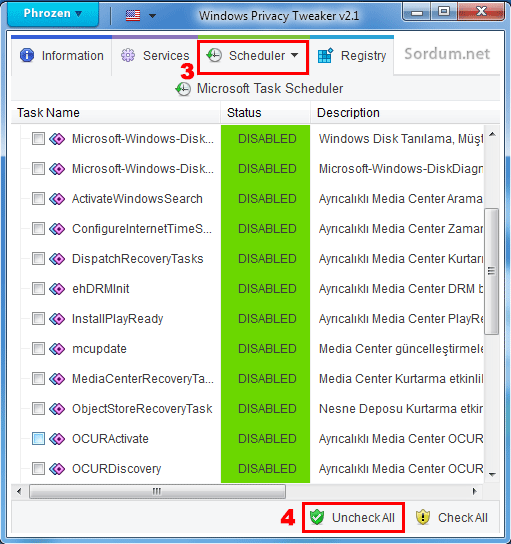This screenshot has width=511, height=544.
Task: Click the DISABLED status of ObjectStoreRecoveryTask
Action: click(x=267, y=409)
